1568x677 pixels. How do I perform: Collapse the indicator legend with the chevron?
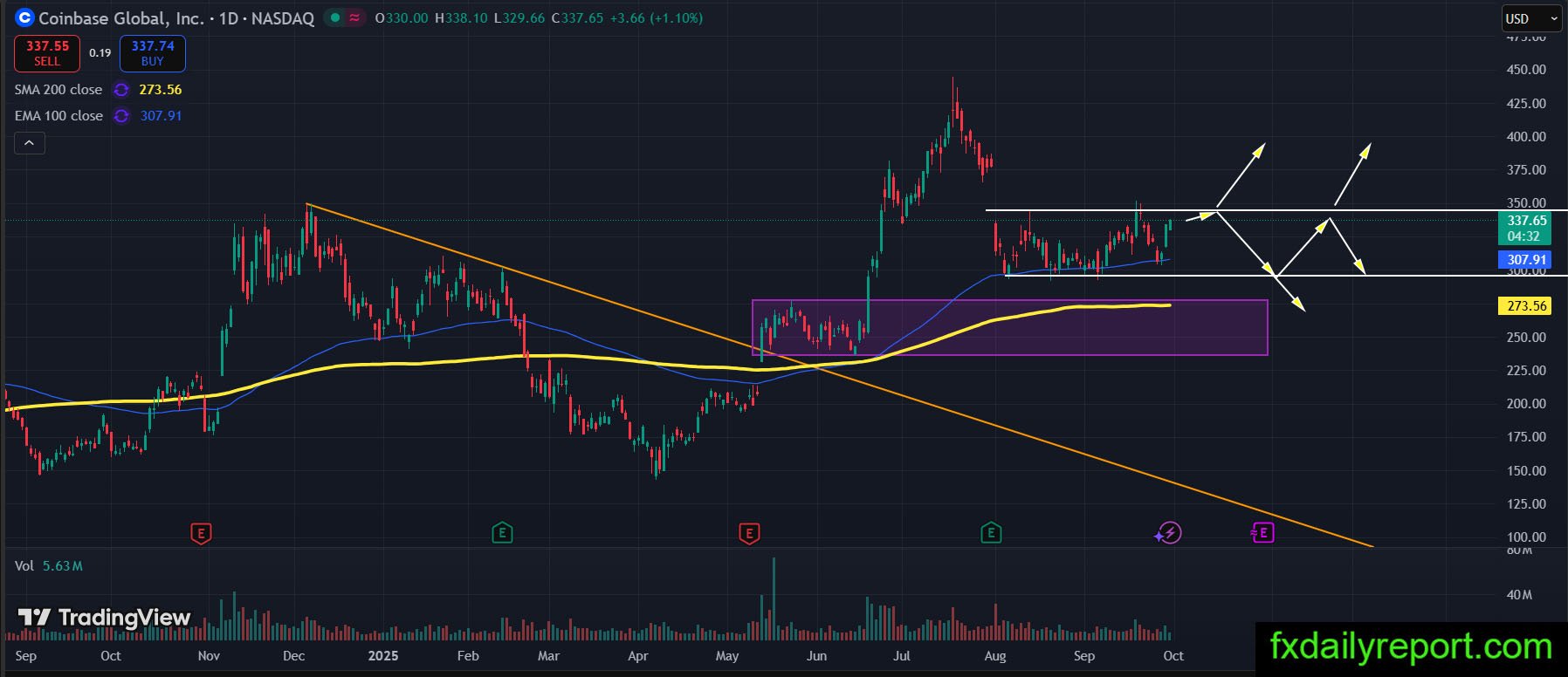[x=29, y=143]
